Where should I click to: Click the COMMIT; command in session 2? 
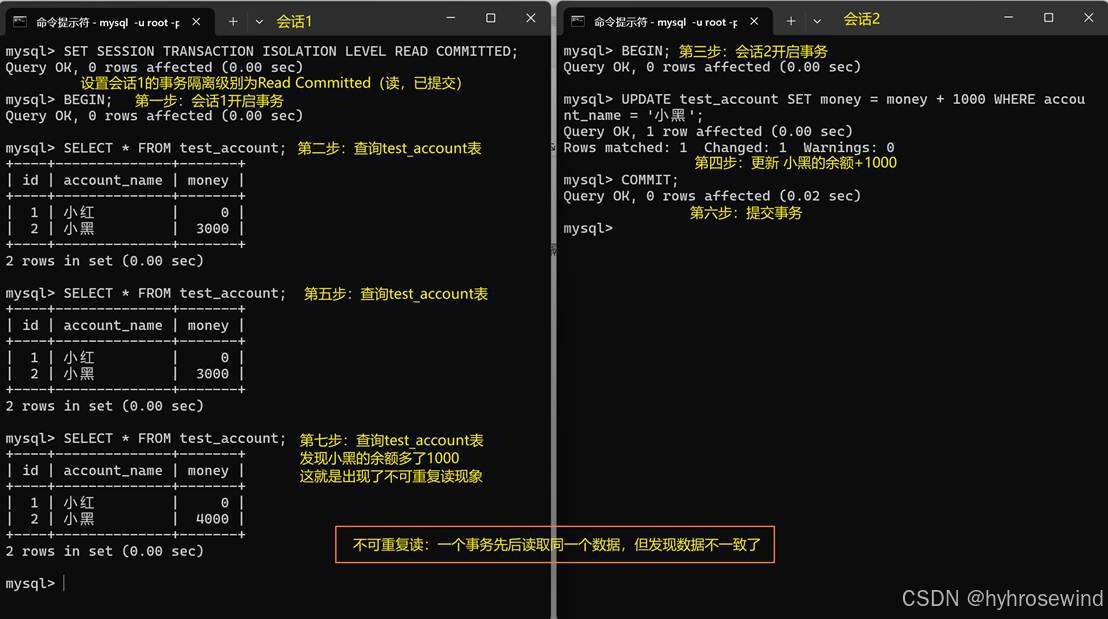pos(649,180)
